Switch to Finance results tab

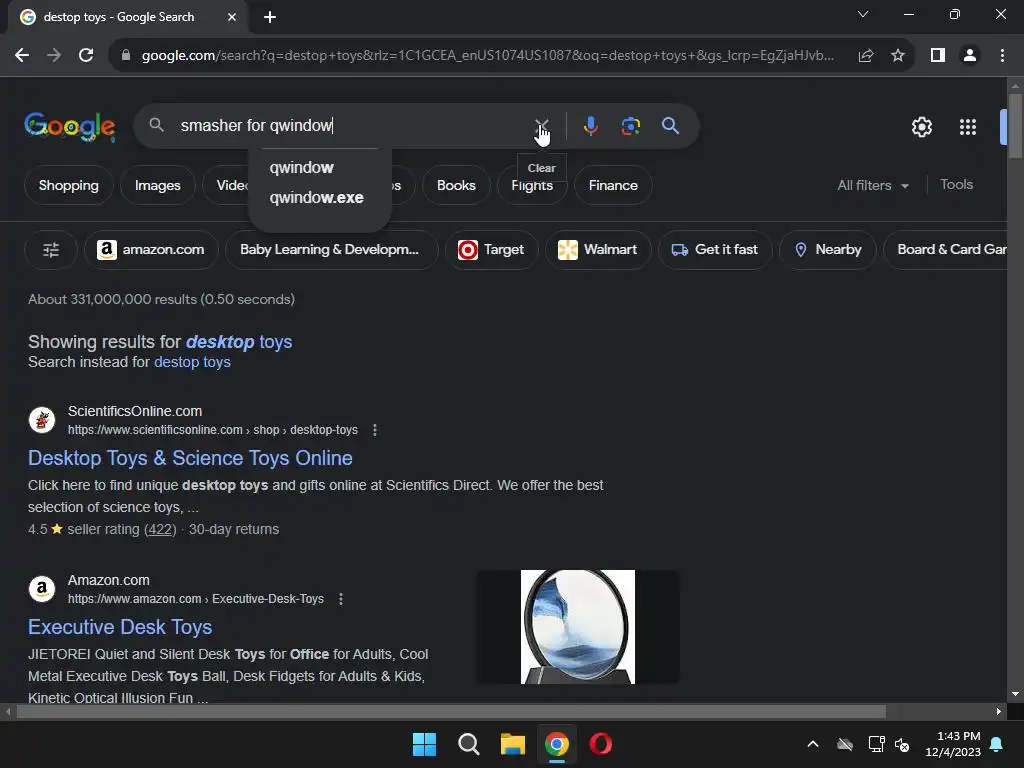(613, 185)
